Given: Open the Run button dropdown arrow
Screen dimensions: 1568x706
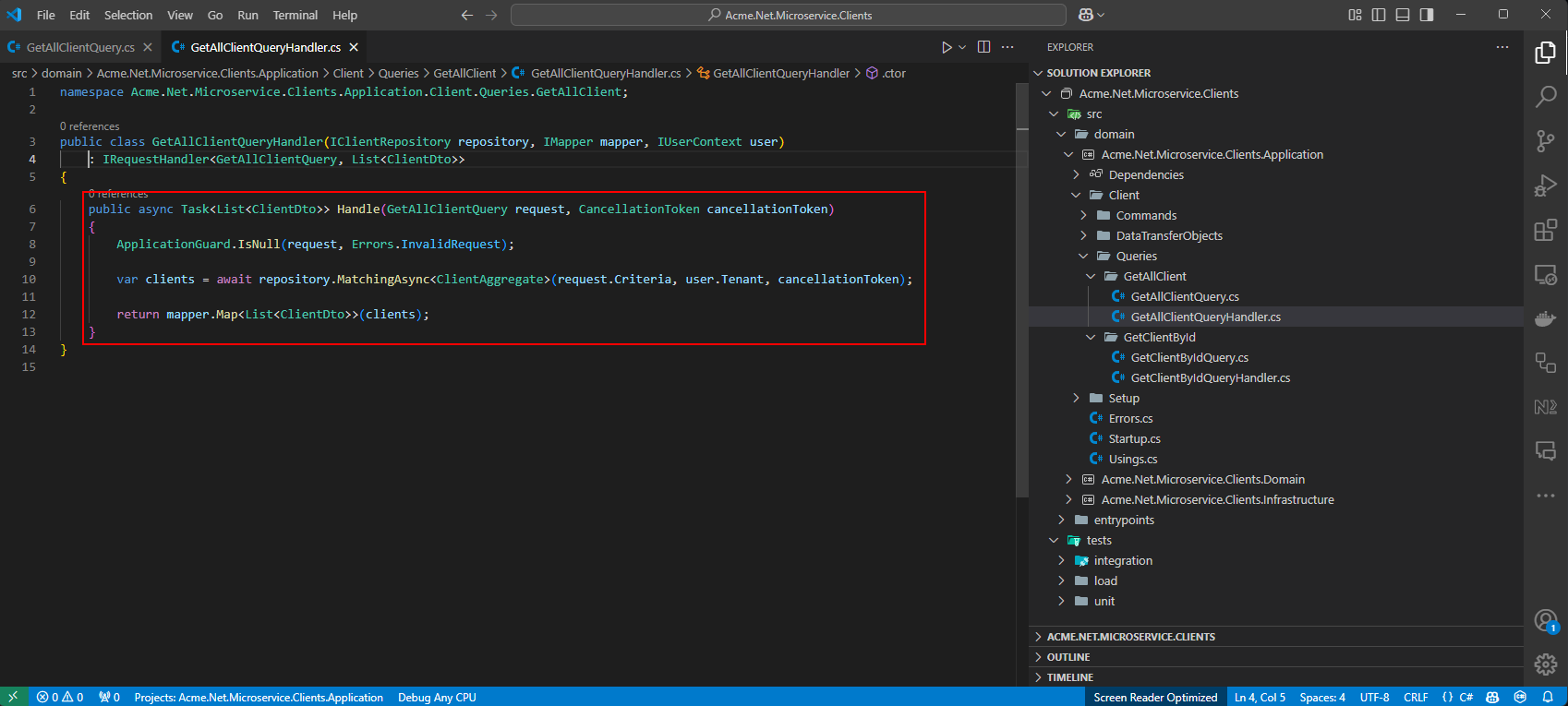Looking at the screenshot, I should pyautogui.click(x=962, y=47).
